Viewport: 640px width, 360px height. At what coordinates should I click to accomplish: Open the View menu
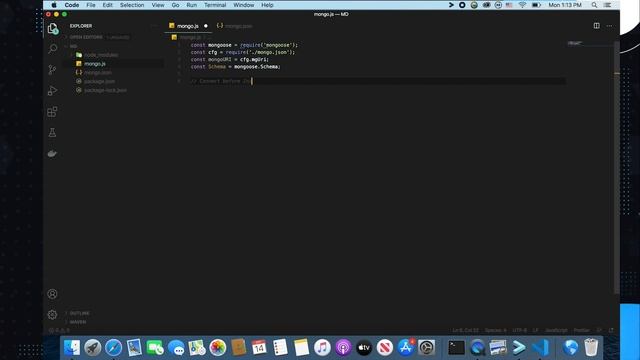(x=158, y=5)
